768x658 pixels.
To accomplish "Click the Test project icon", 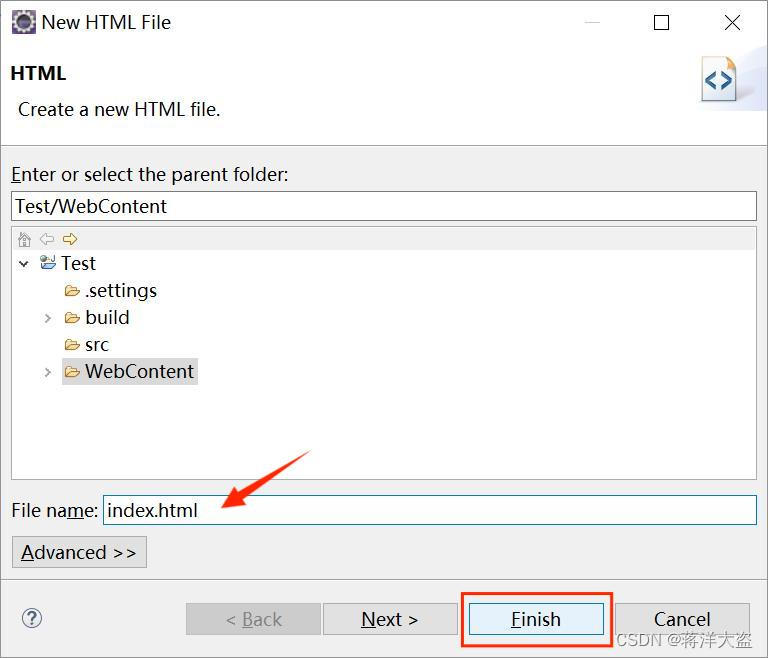I will pyautogui.click(x=48, y=263).
